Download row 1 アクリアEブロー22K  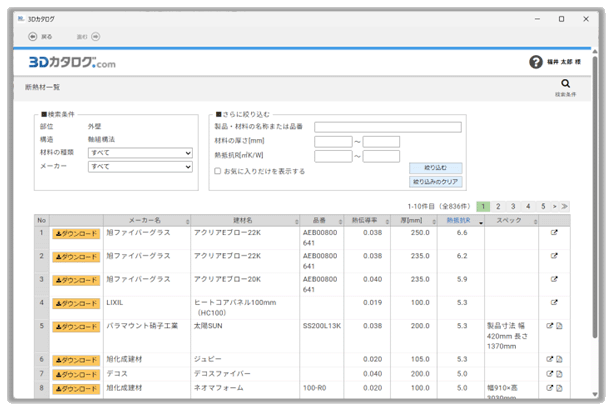(x=76, y=234)
